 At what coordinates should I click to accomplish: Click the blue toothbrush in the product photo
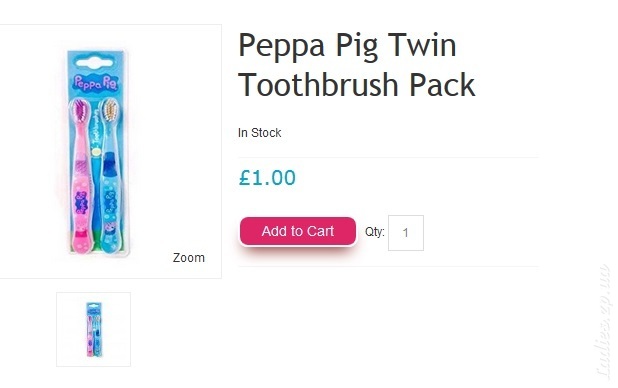pyautogui.click(x=111, y=175)
